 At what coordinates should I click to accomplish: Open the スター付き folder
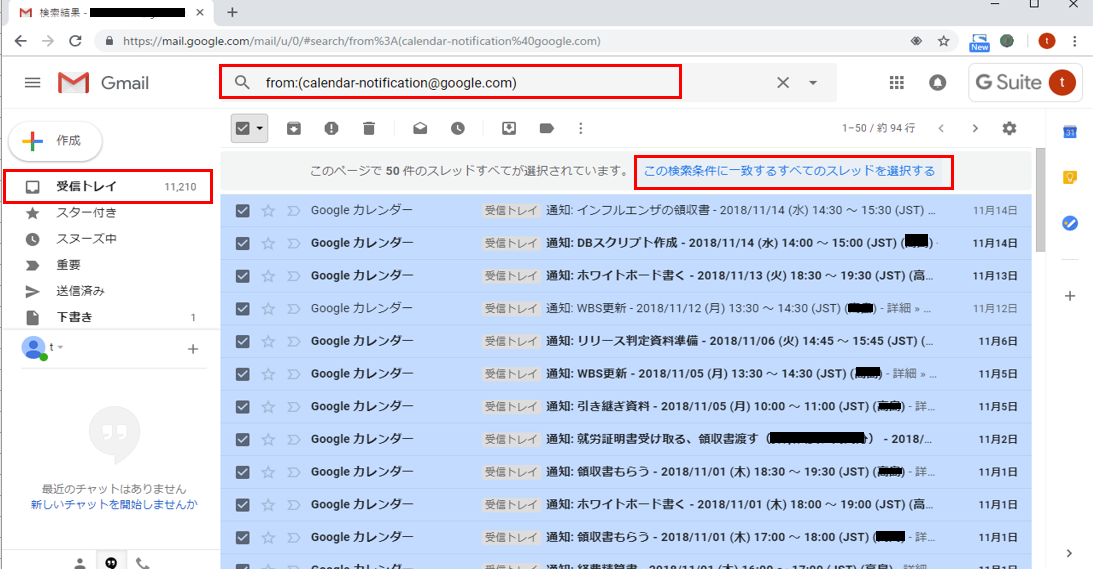86,213
